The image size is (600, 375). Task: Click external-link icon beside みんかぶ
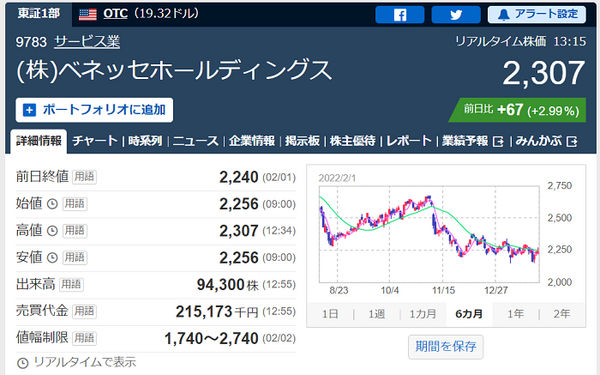tap(572, 142)
